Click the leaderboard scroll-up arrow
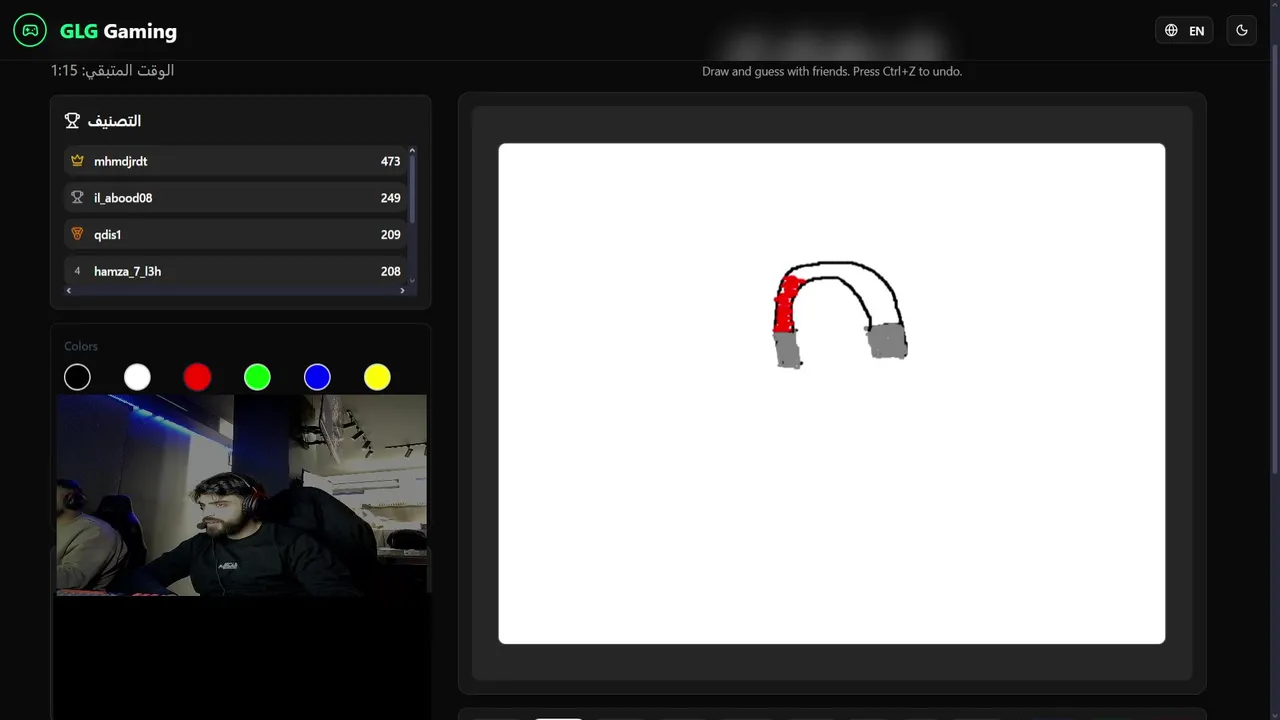The width and height of the screenshot is (1280, 720). click(412, 150)
